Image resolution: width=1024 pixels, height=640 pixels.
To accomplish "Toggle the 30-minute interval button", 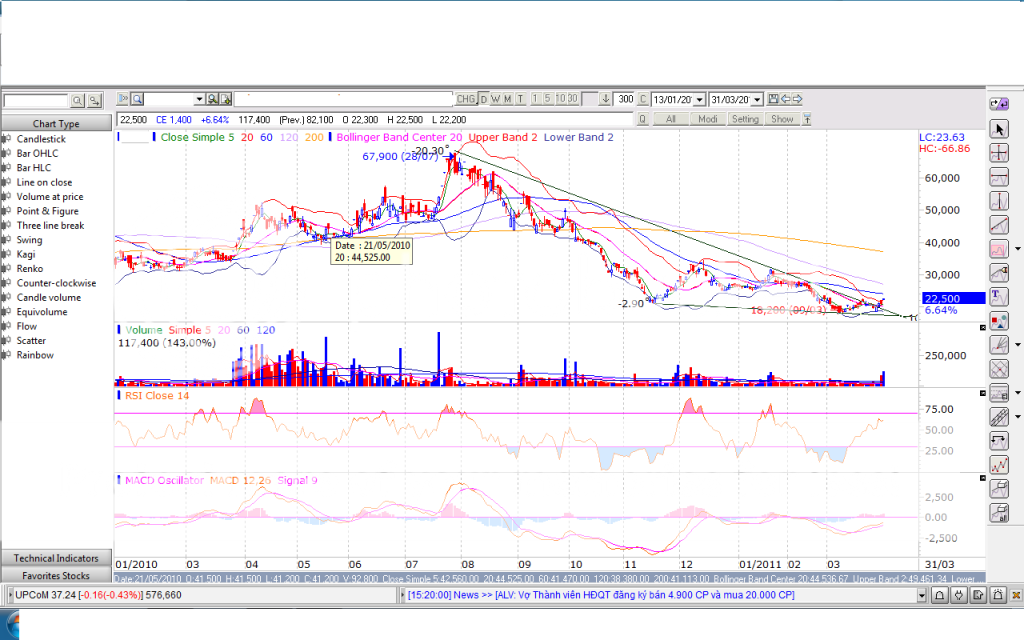I will click(x=572, y=99).
